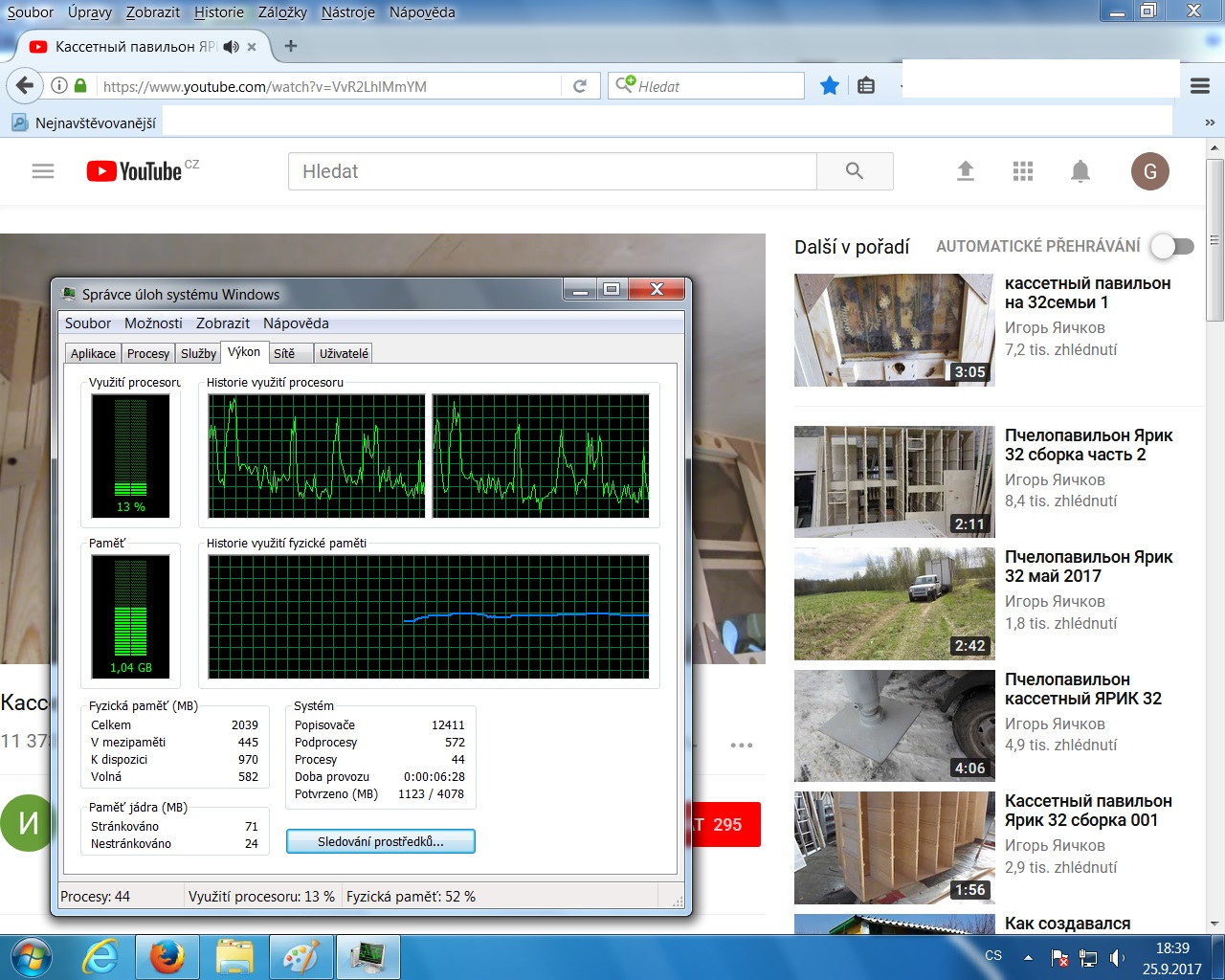The width and height of the screenshot is (1225, 980).
Task: Click the YouTube search magnifier button
Action: click(x=855, y=171)
